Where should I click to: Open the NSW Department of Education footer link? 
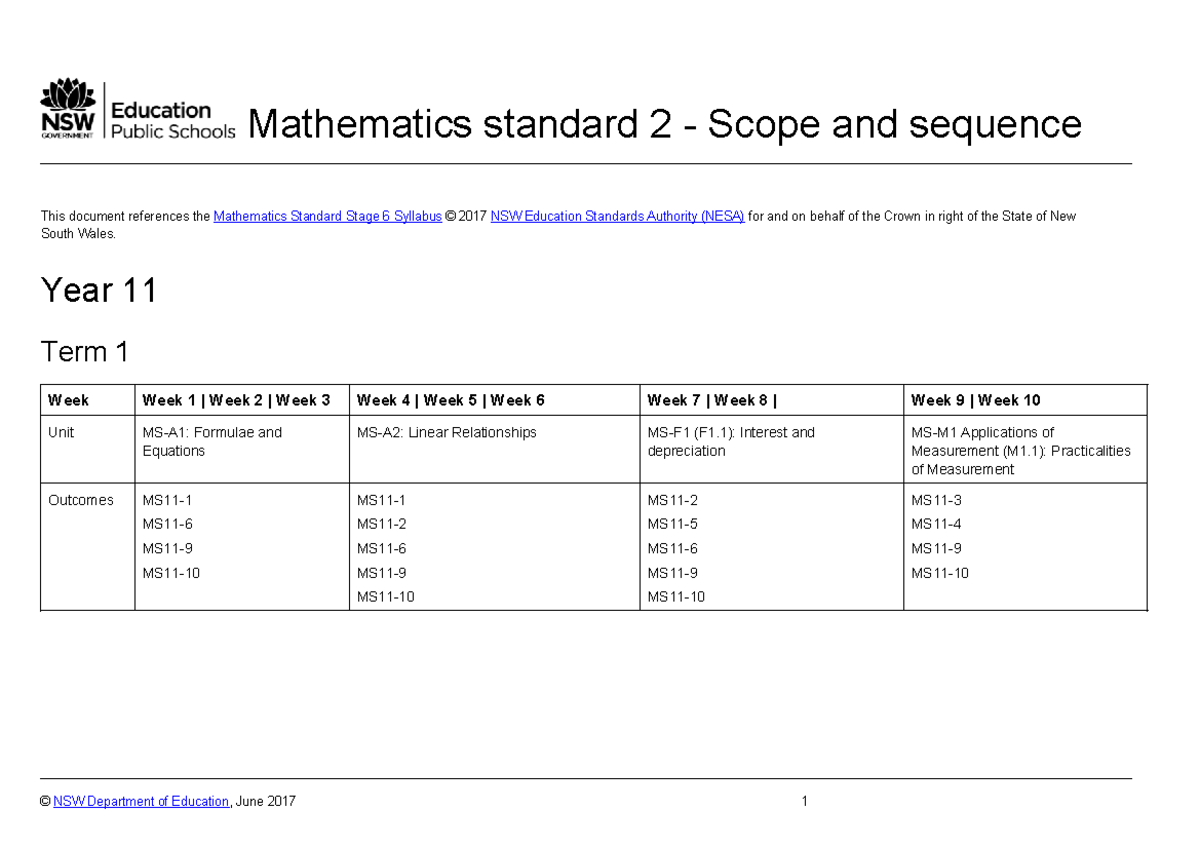pyautogui.click(x=140, y=801)
